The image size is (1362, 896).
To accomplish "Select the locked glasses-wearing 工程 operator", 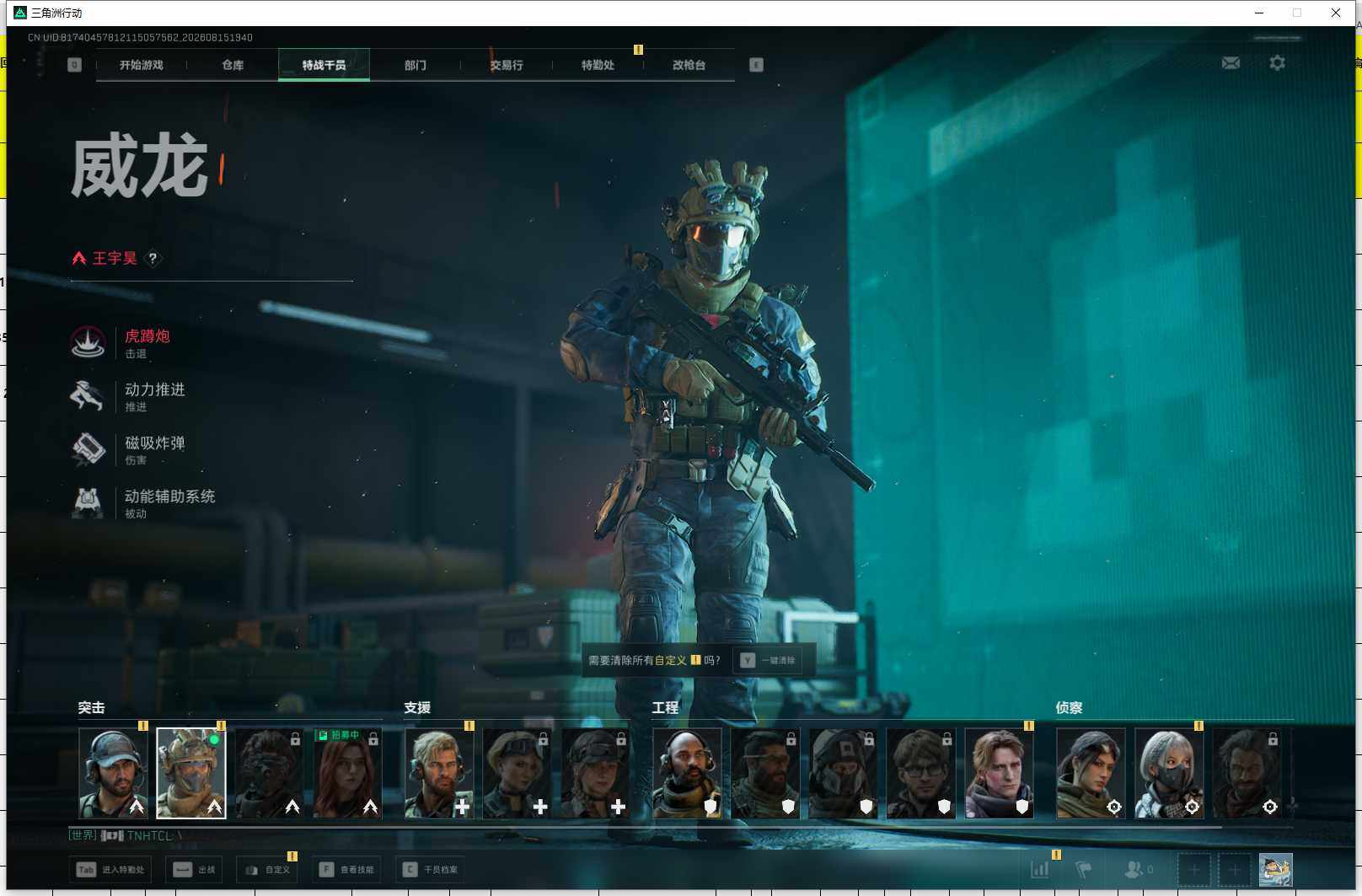I will [x=921, y=773].
